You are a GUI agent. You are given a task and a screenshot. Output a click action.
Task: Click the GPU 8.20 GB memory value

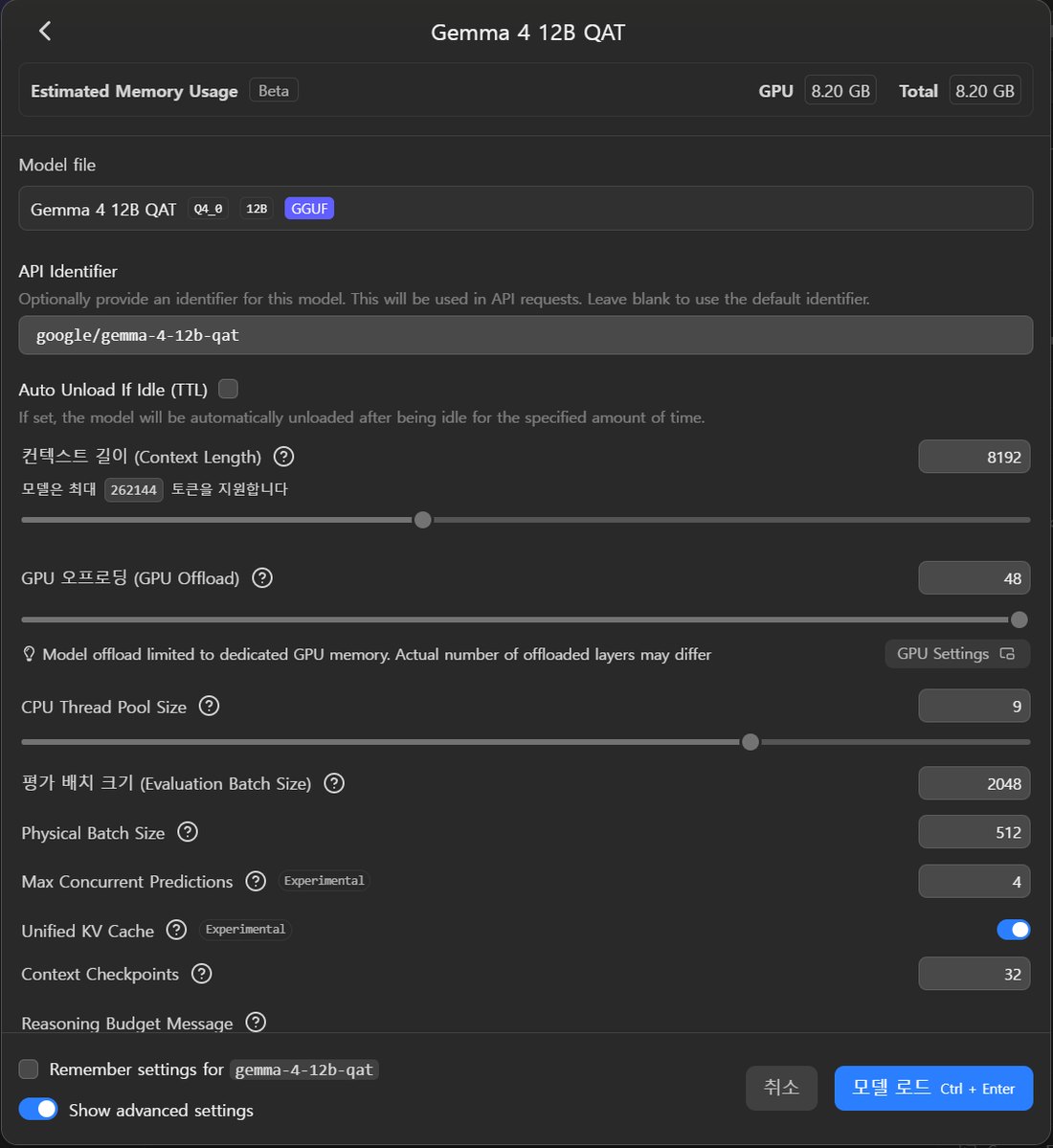click(x=840, y=91)
